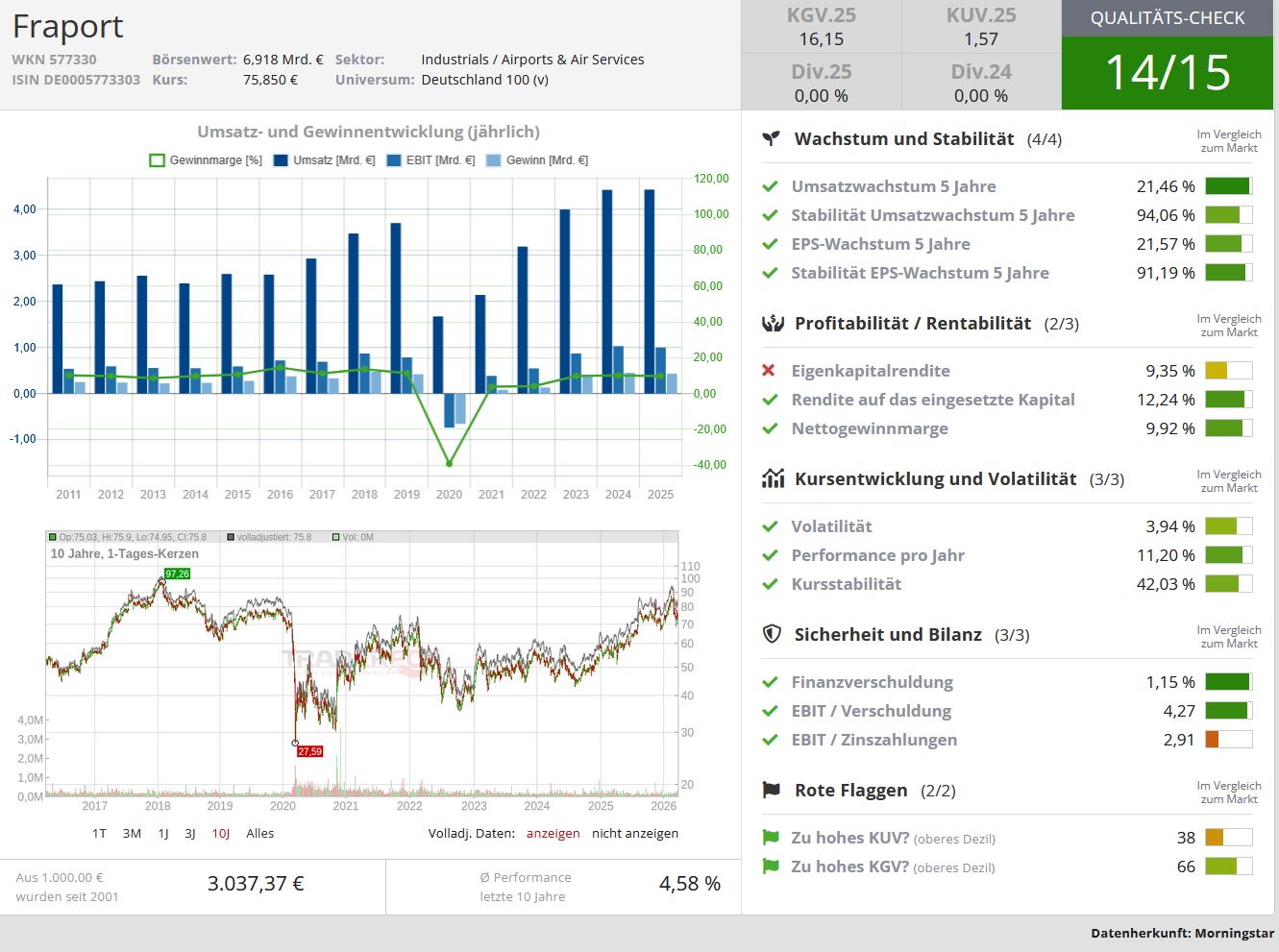This screenshot has height=952, width=1279.
Task: Click the 2020 negative margin data point
Action: coord(449,464)
